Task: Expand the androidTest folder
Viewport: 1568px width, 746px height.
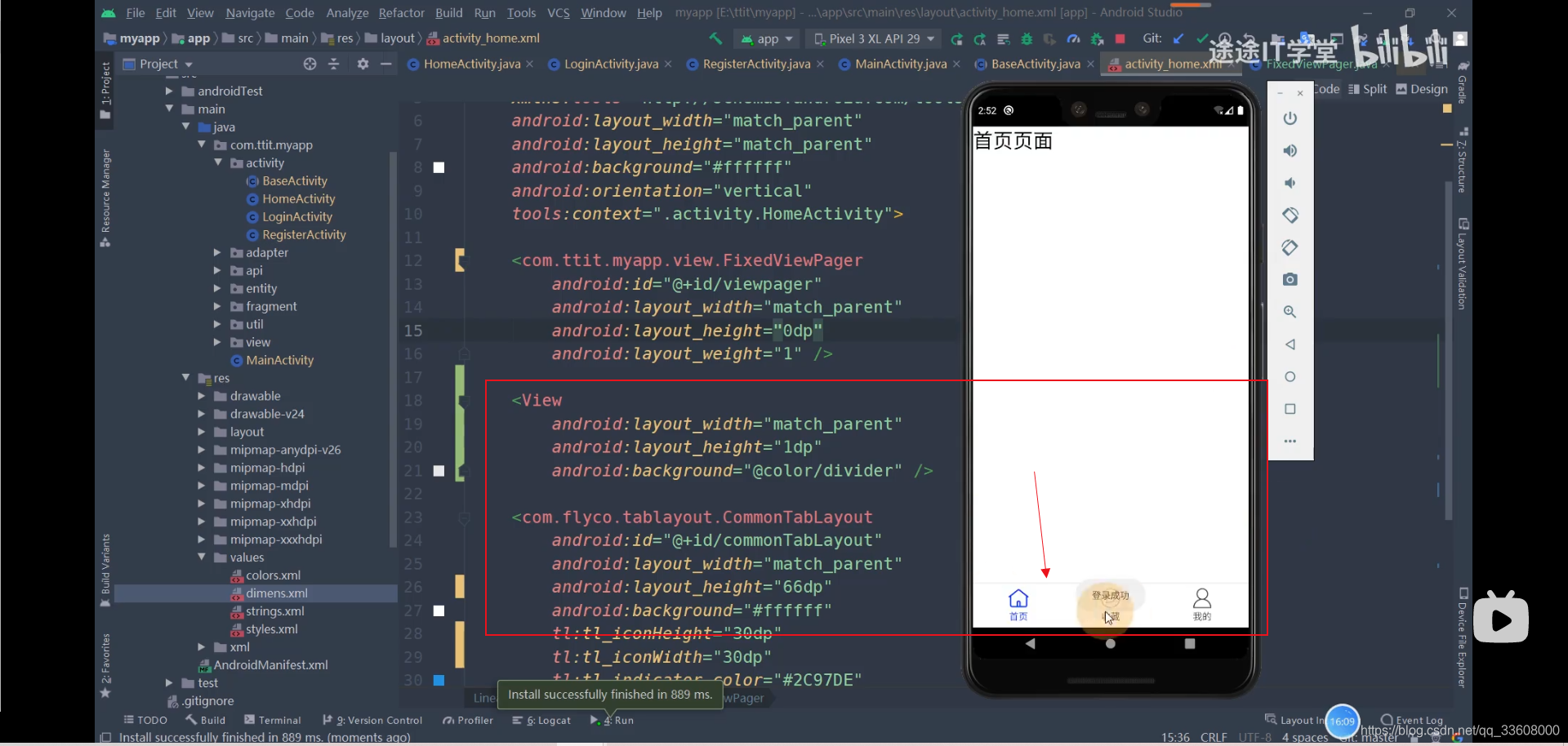Action: coord(169,91)
